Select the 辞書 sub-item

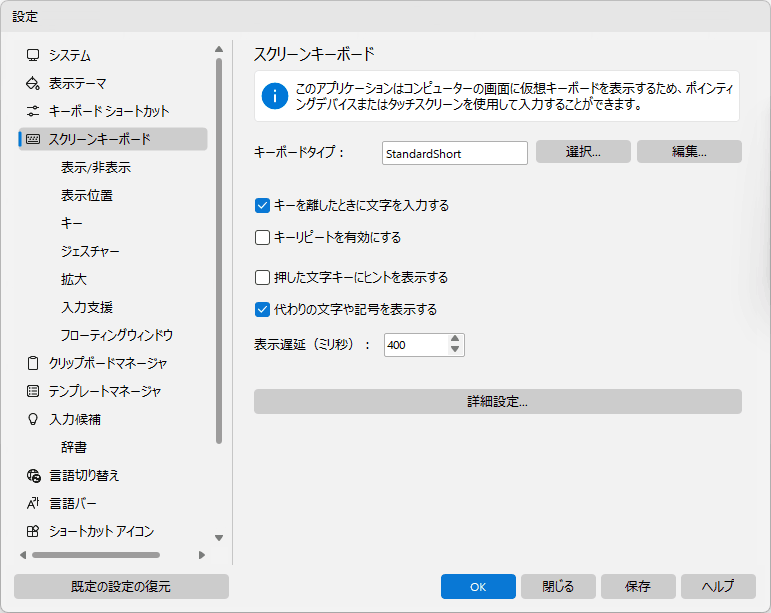[x=74, y=447]
